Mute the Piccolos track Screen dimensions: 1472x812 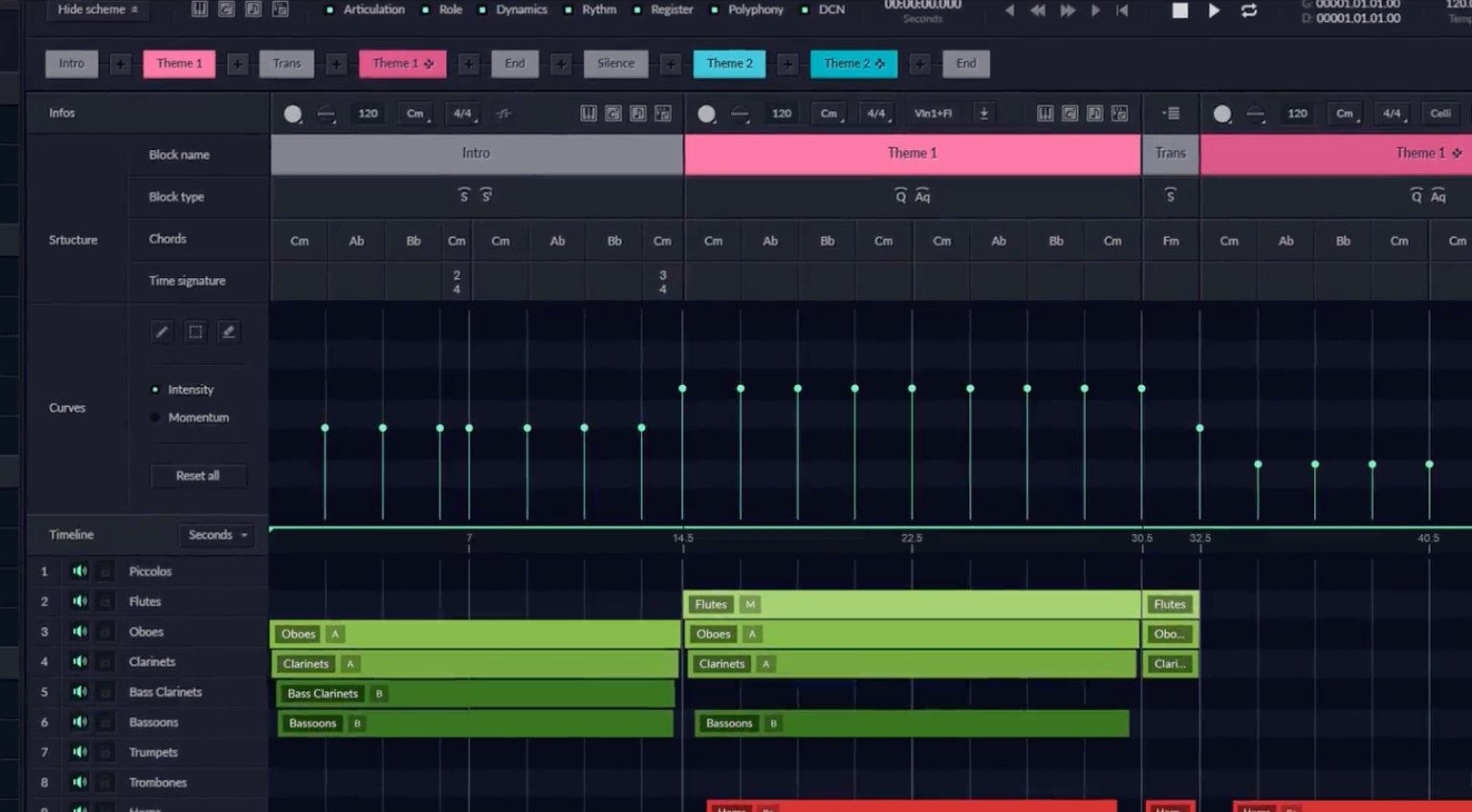(x=79, y=571)
